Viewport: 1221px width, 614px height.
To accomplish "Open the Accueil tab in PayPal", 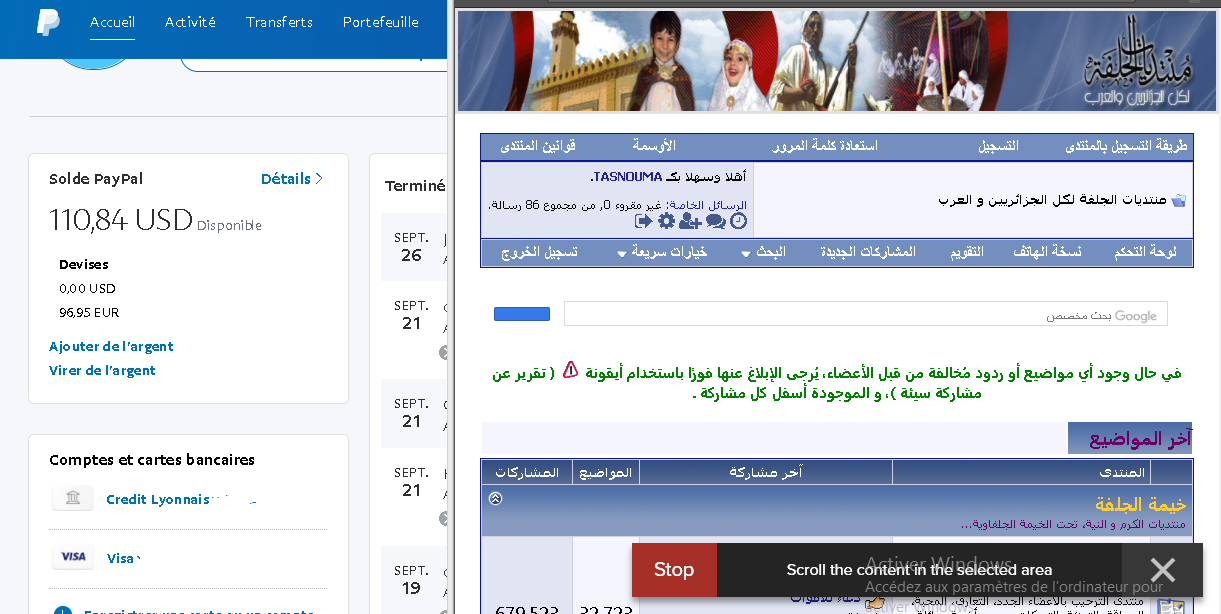I will click(x=112, y=22).
